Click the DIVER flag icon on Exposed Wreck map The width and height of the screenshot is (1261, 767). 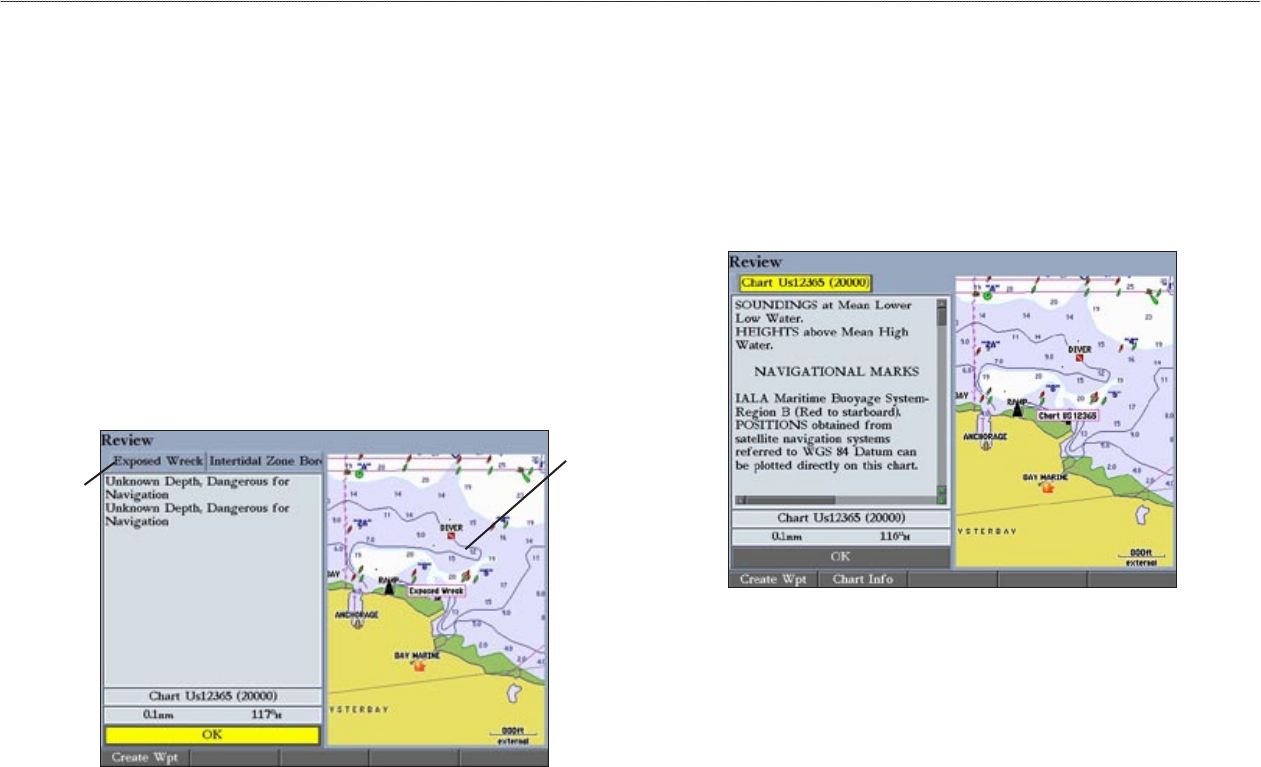click(x=452, y=536)
